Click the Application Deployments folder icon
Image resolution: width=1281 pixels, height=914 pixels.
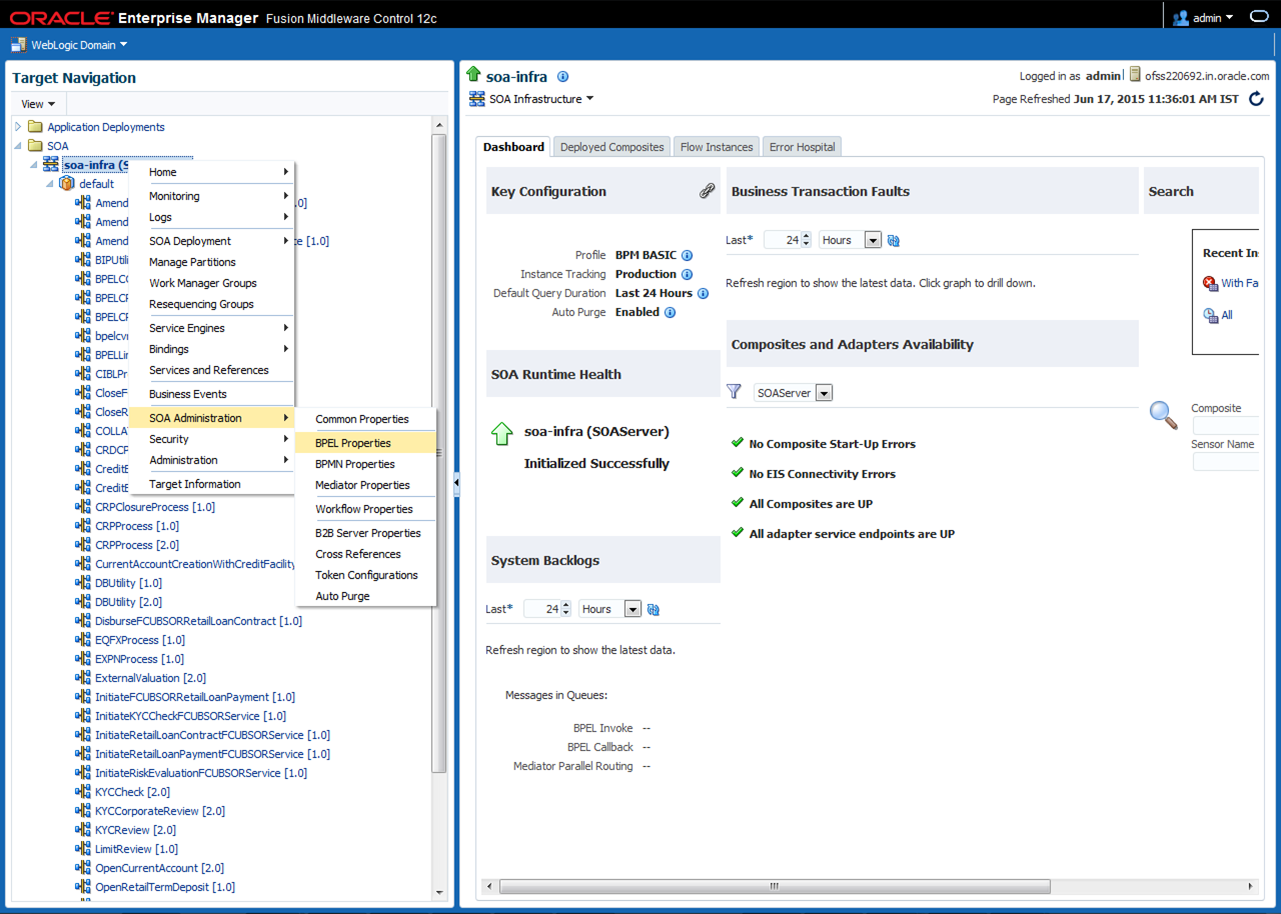point(35,127)
